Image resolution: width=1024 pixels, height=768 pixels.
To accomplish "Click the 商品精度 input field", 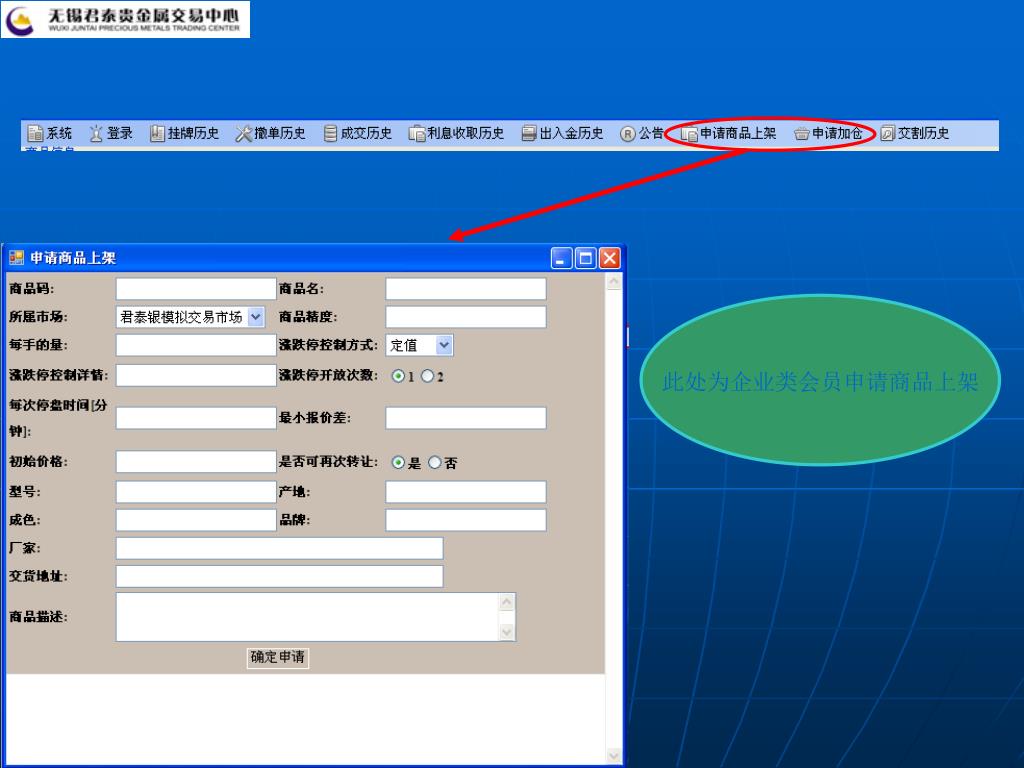I will (466, 317).
